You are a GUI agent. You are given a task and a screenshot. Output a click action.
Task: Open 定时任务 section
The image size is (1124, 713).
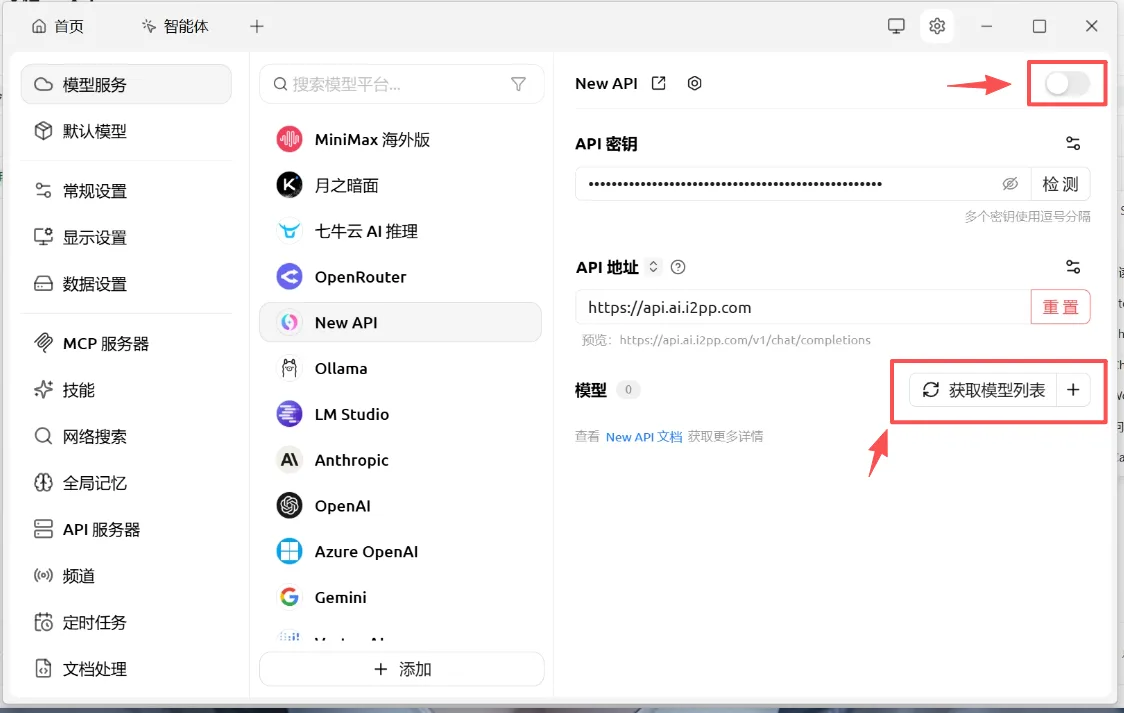tap(126, 623)
